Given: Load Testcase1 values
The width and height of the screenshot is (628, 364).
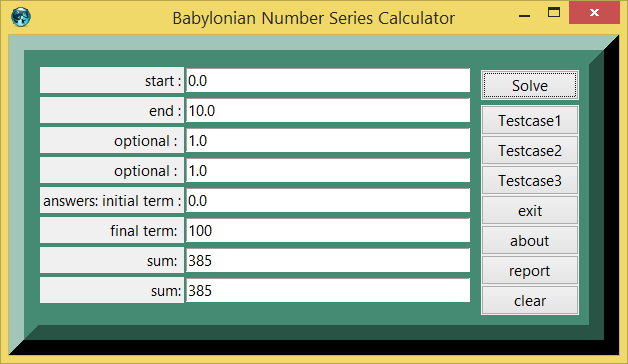Looking at the screenshot, I should [x=529, y=121].
